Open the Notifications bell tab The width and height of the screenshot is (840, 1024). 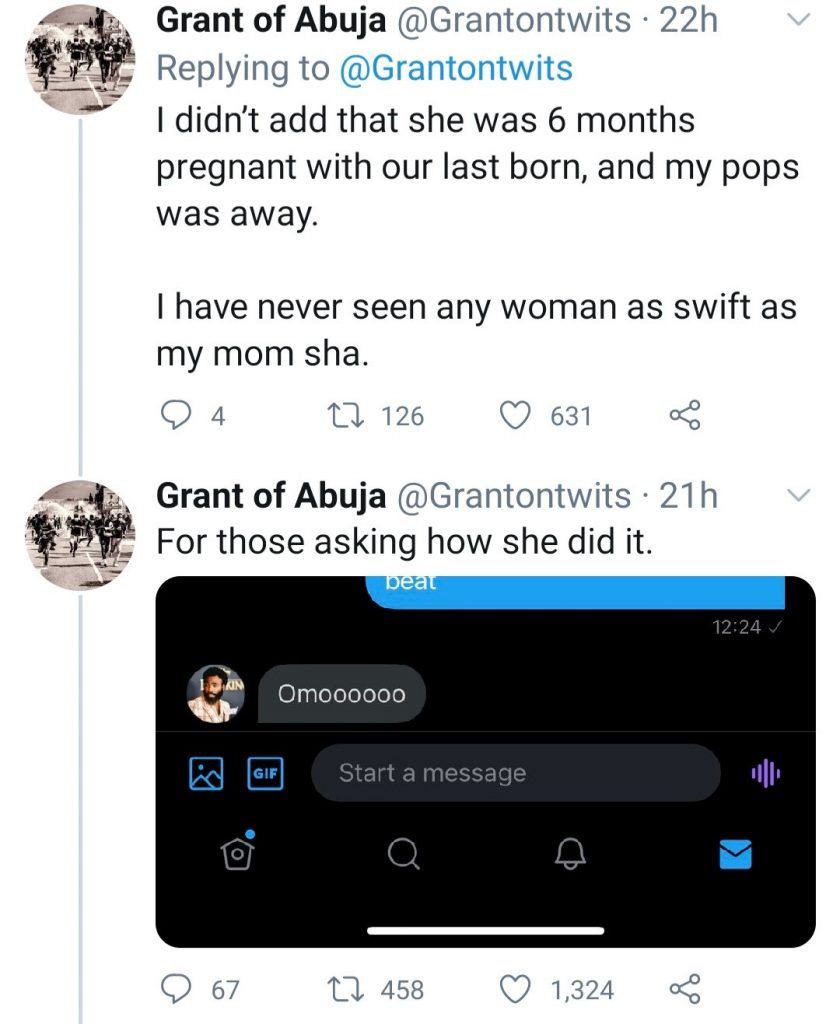point(569,853)
